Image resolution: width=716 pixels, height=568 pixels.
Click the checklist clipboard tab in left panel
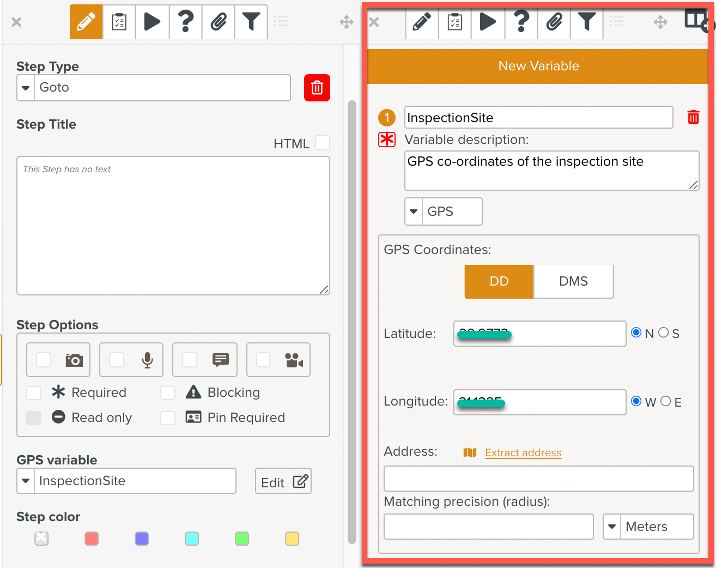pos(119,21)
